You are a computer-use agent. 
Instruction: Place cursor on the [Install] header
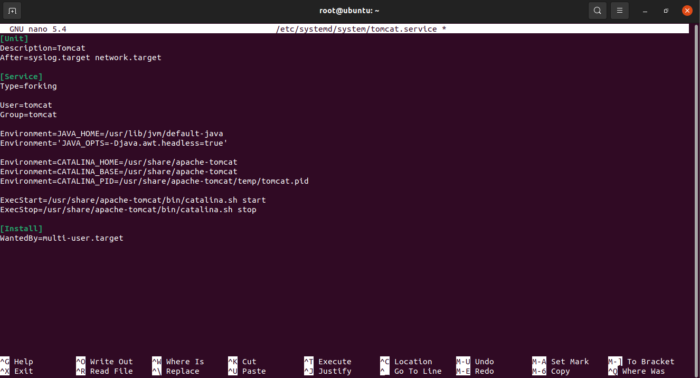[21, 228]
